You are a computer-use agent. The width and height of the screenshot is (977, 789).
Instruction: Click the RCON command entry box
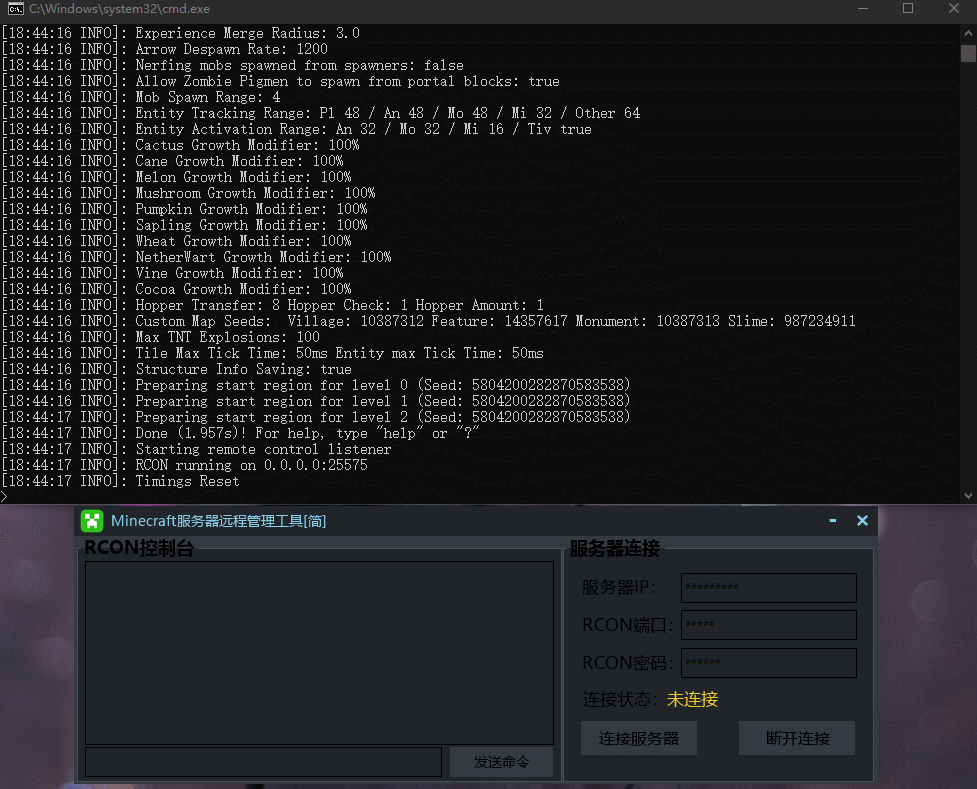263,762
